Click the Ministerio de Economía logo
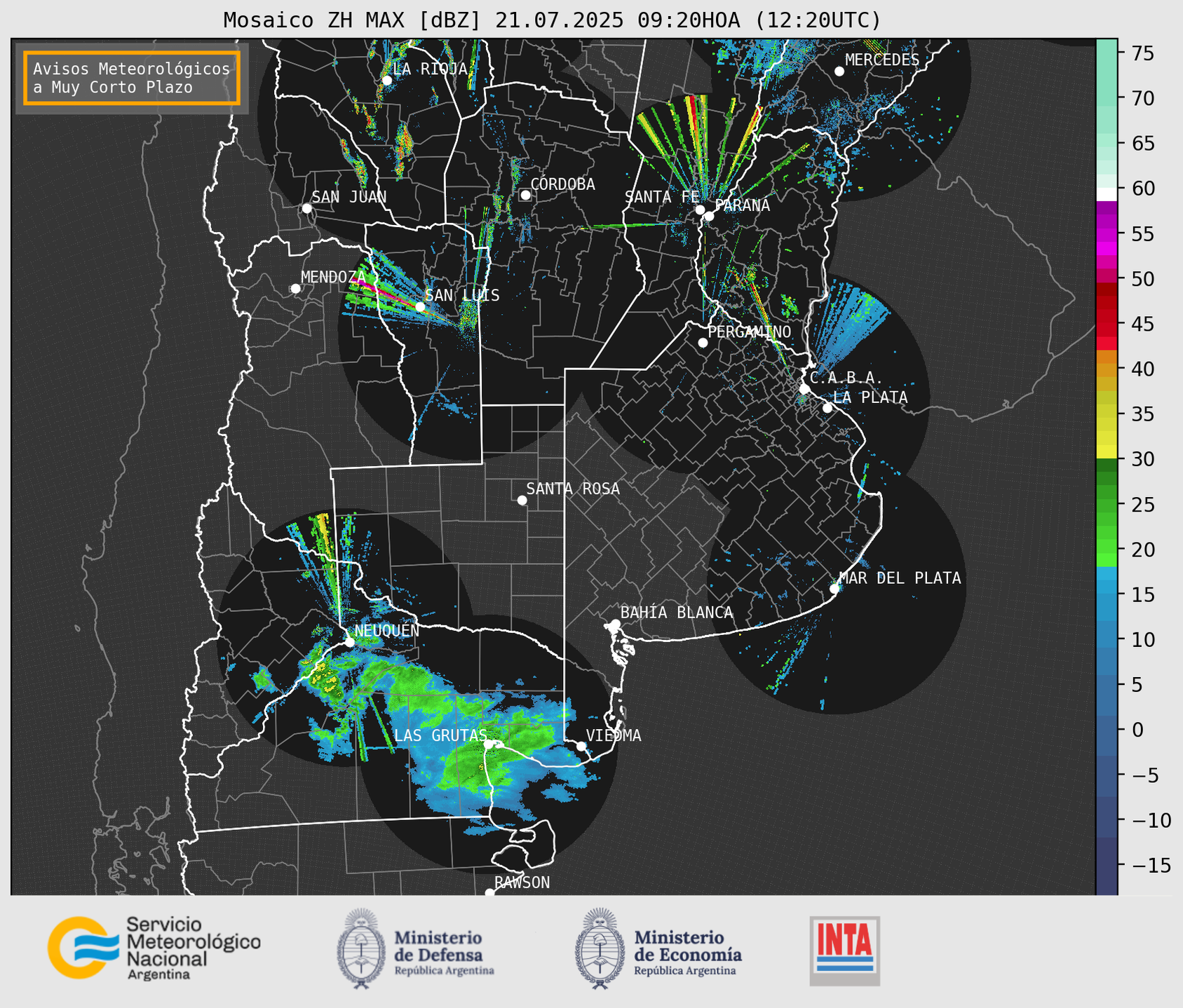The height and width of the screenshot is (1008, 1183). coord(658,949)
